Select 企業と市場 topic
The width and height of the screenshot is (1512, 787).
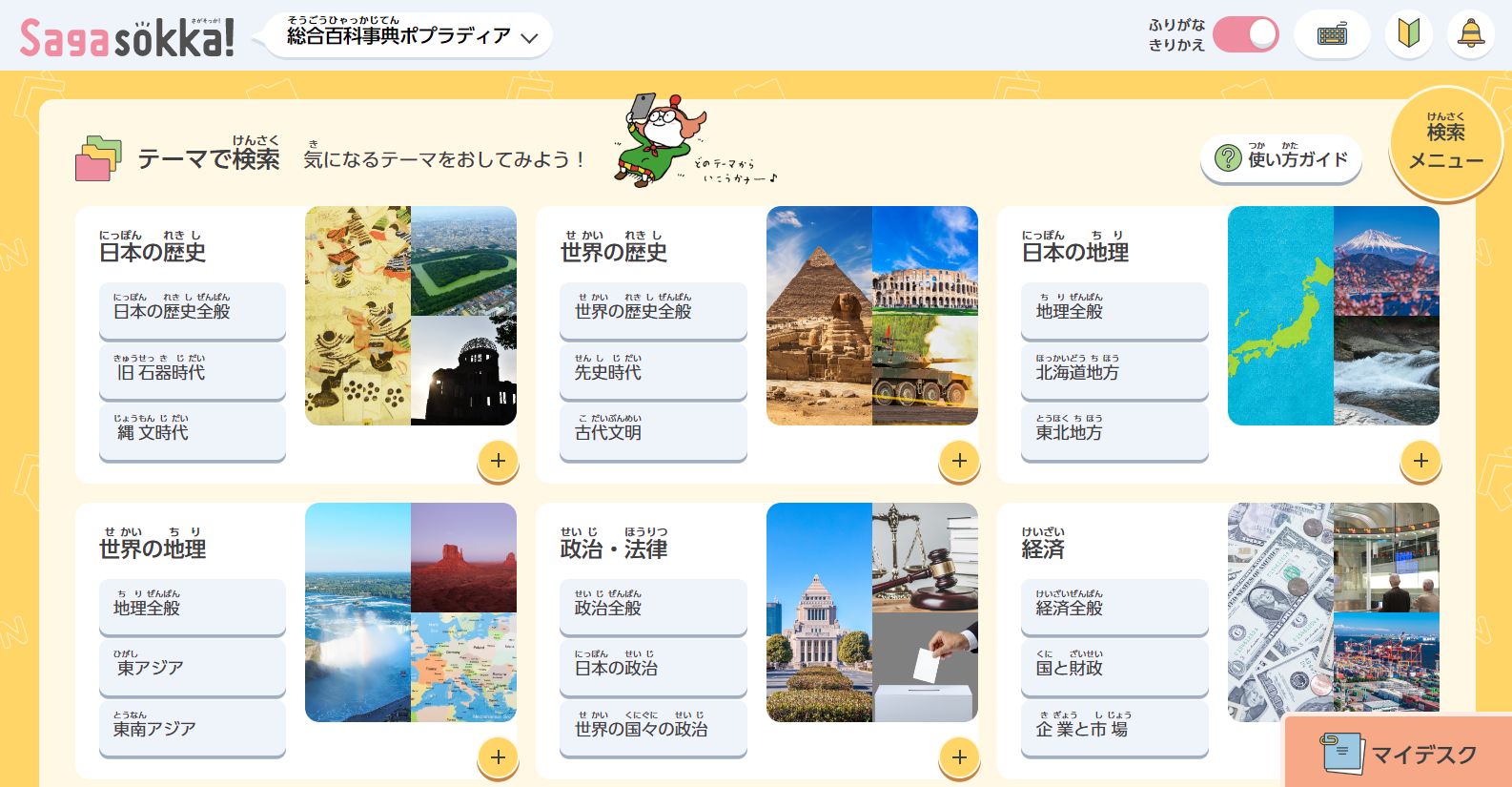[1114, 728]
